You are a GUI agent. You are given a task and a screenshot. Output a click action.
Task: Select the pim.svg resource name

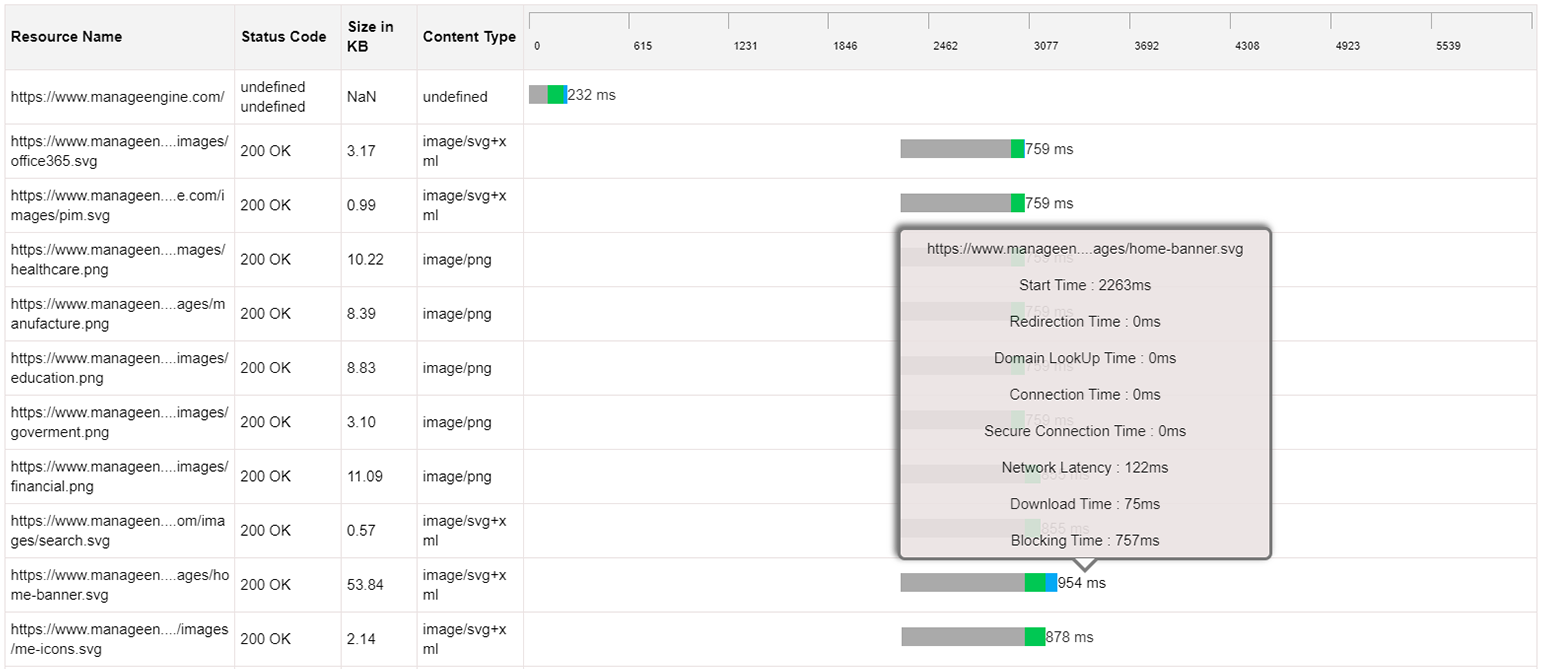click(119, 204)
